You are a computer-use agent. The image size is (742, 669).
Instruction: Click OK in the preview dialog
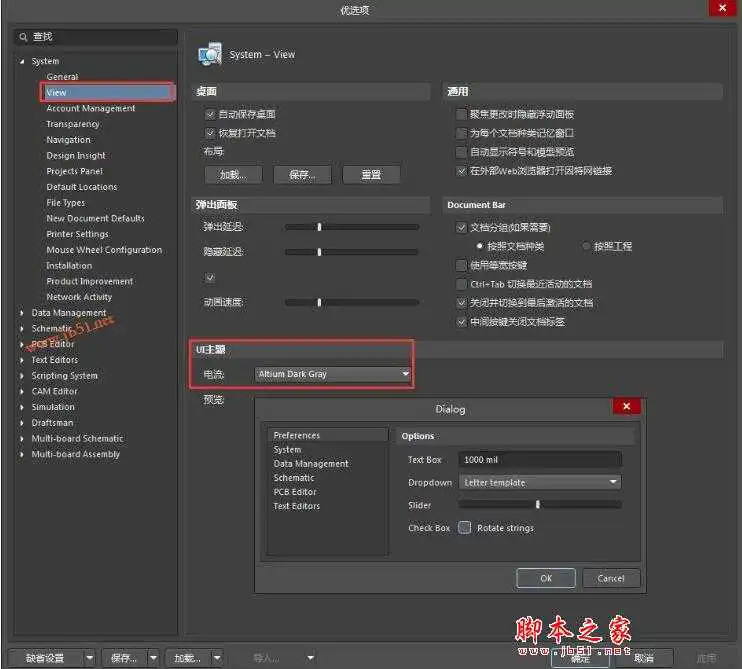click(x=545, y=578)
